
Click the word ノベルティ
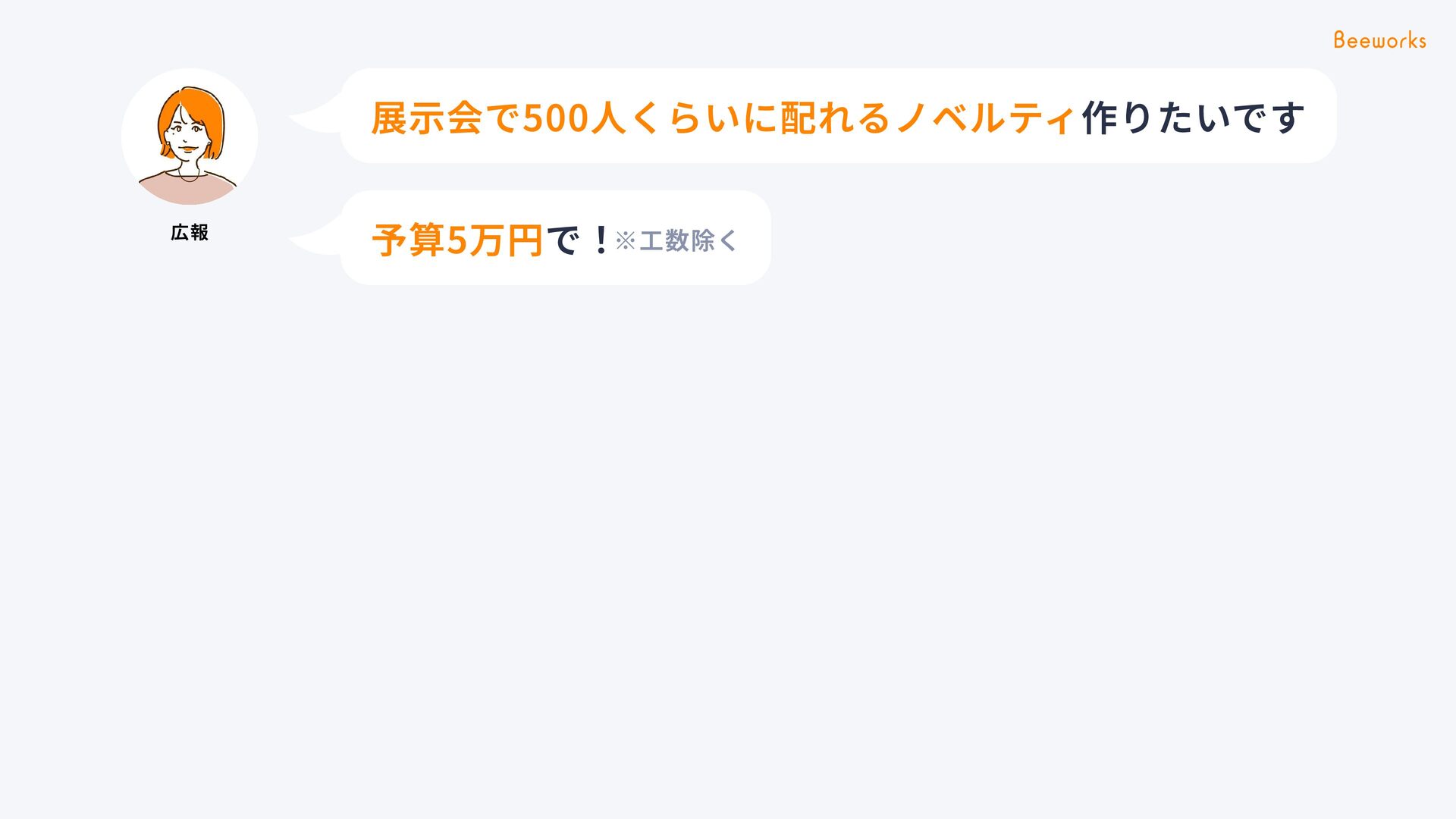(x=986, y=118)
